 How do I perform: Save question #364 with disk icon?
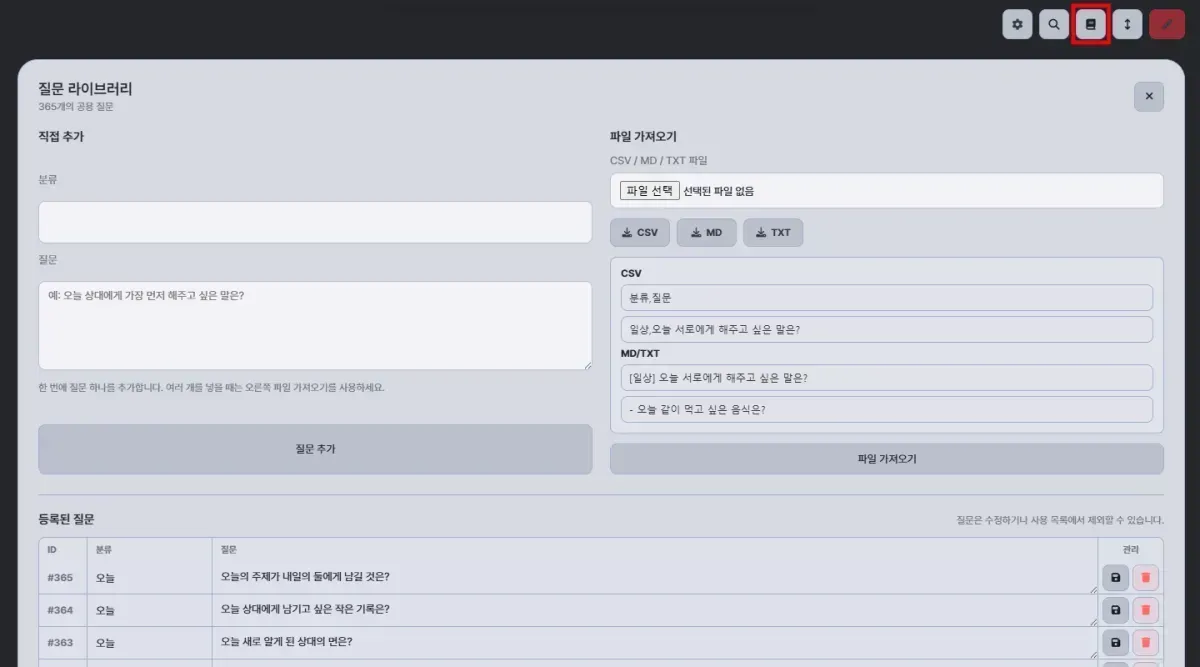click(x=1116, y=610)
